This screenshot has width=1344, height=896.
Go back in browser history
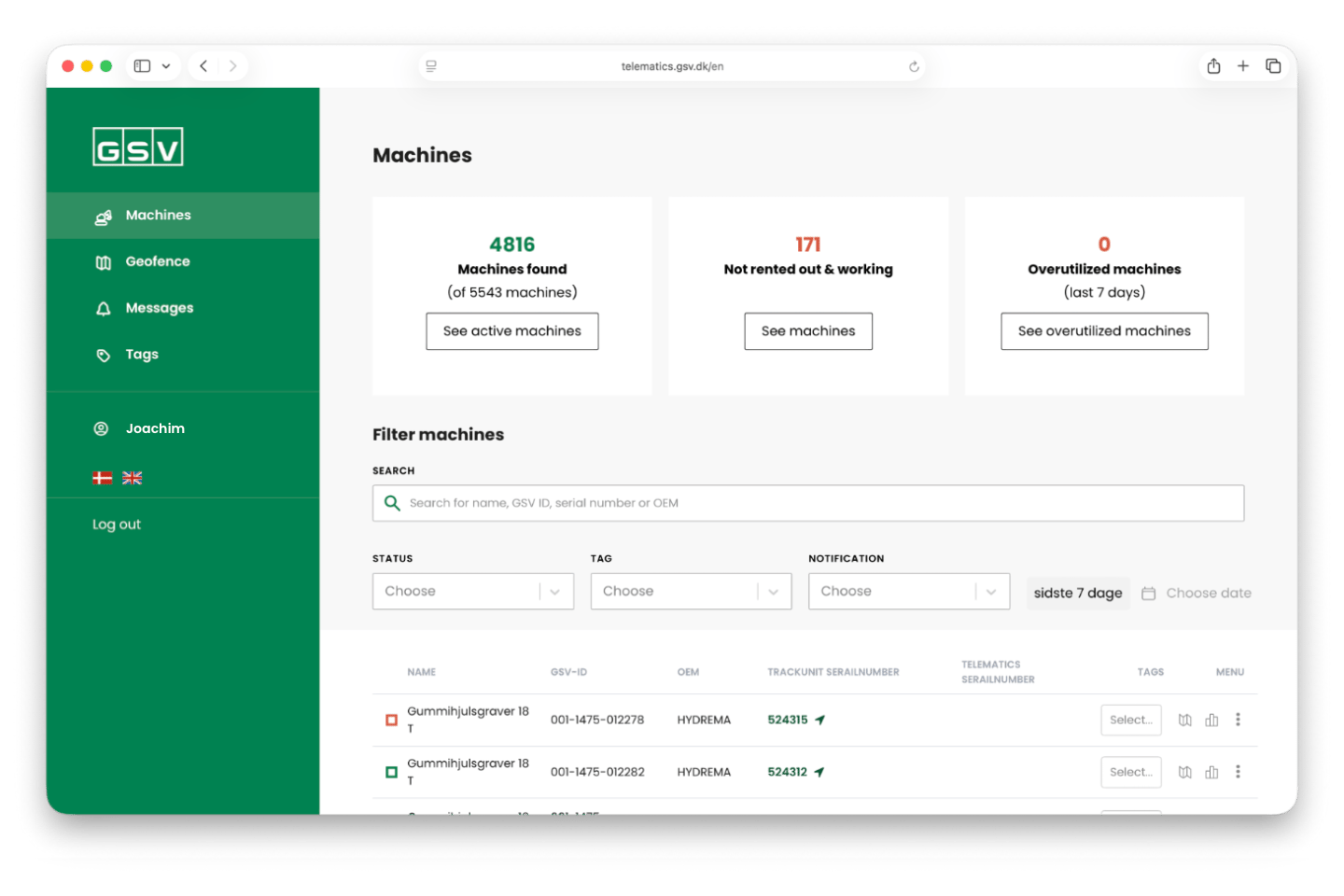(203, 66)
